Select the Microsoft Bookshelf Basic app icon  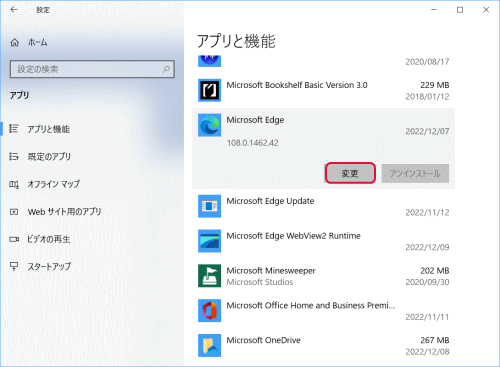click(209, 90)
